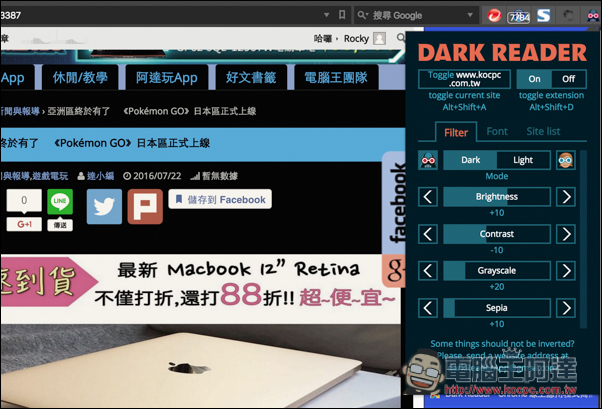Image resolution: width=602 pixels, height=409 pixels.
Task: Click the Macbook 12 Retina ad banner
Action: tap(200, 288)
